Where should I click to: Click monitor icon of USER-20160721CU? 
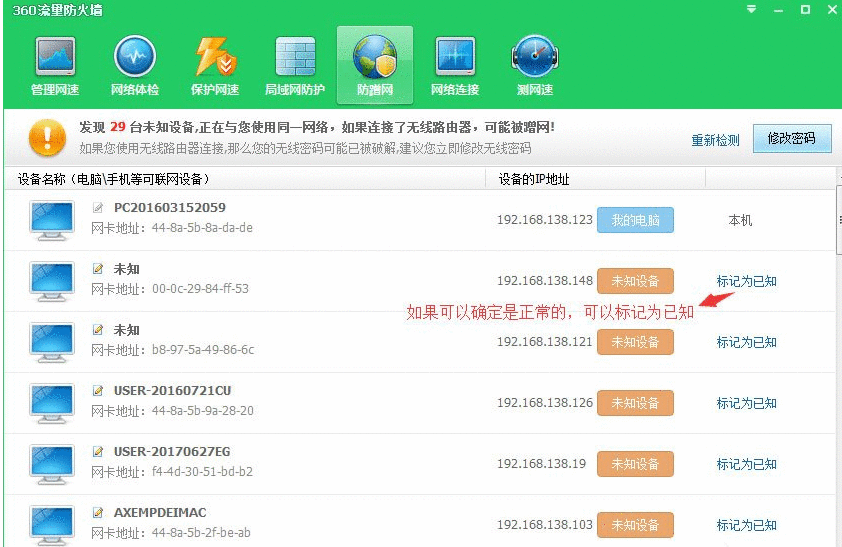pos(52,404)
